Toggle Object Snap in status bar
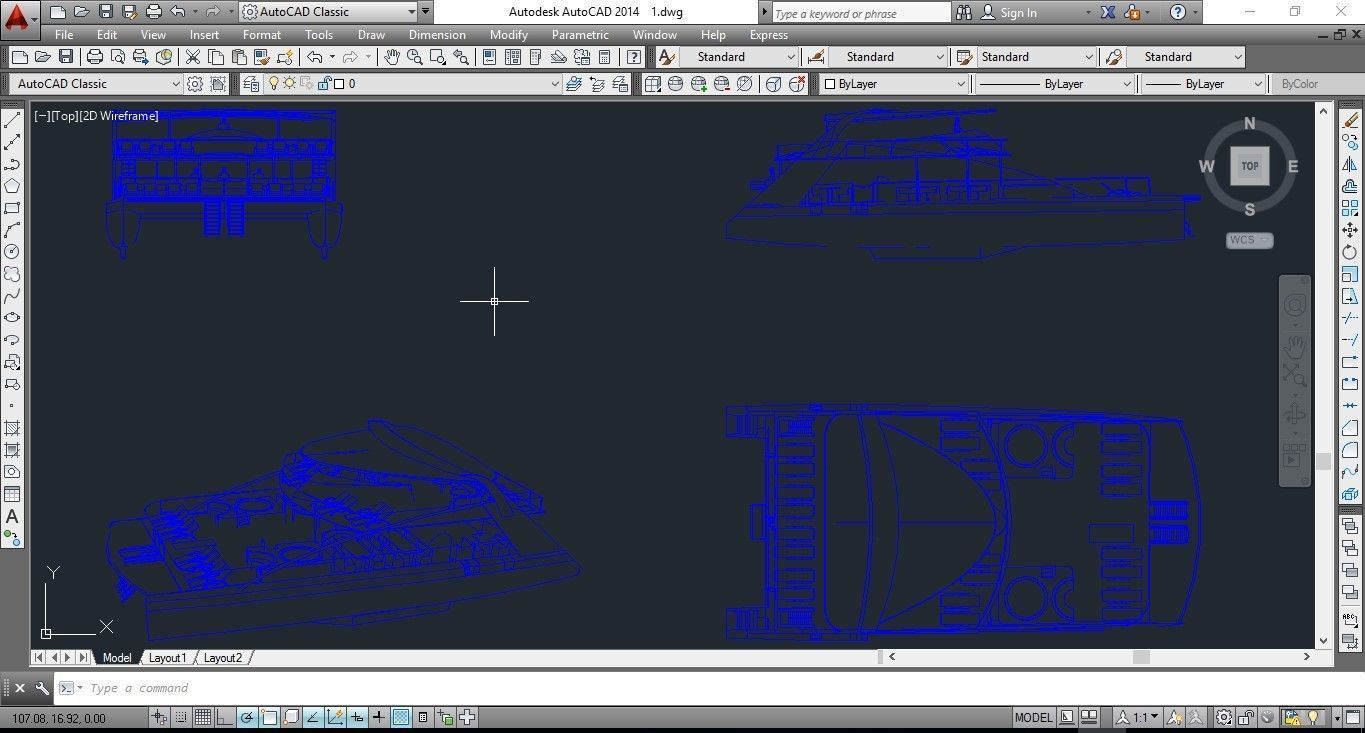Screen dimensions: 1365x733 click(268, 717)
